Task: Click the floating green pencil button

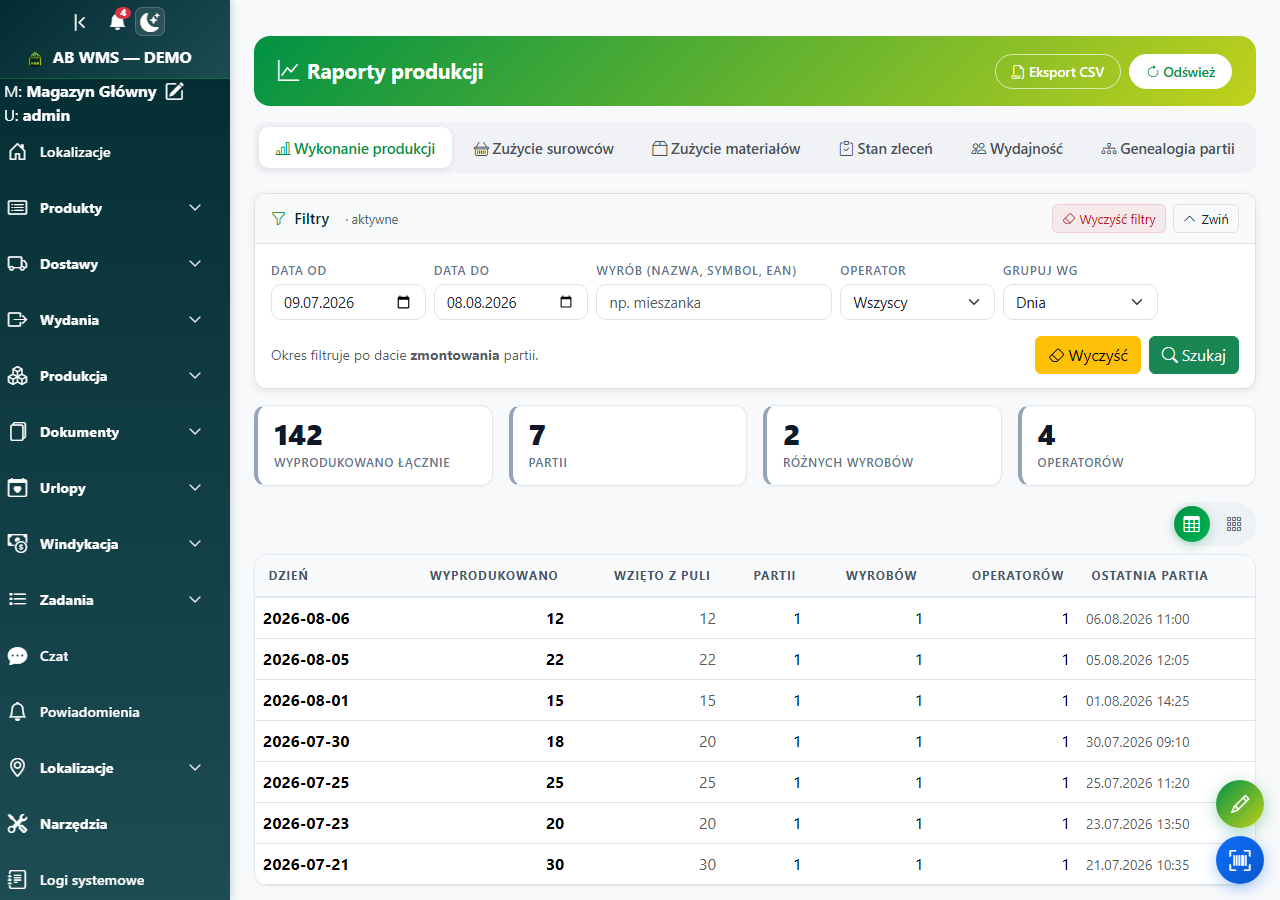Action: 1240,804
